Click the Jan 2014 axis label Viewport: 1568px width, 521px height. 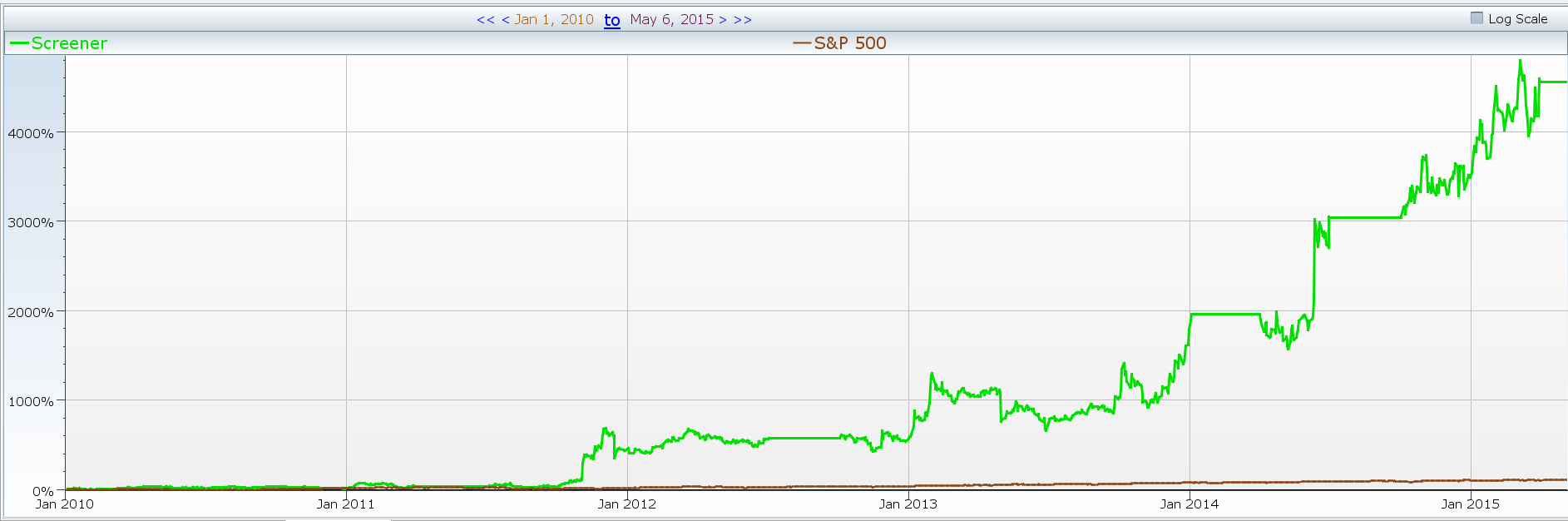(1190, 504)
